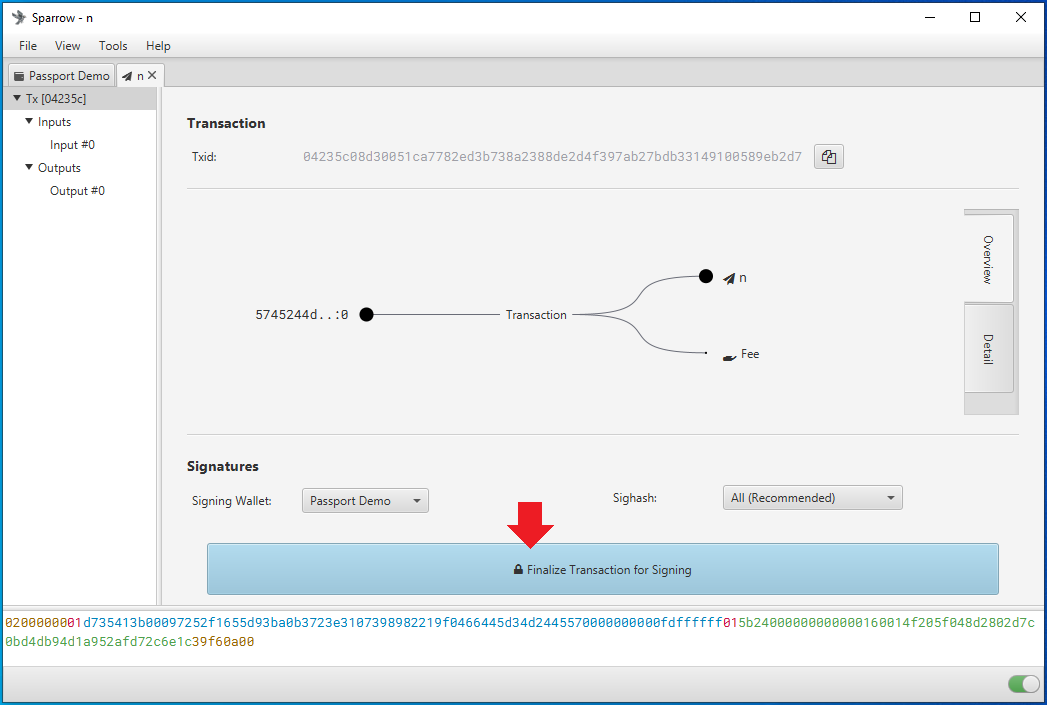1047x705 pixels.
Task: Select the Tx [04235c] tree row
Action: [x=79, y=99]
